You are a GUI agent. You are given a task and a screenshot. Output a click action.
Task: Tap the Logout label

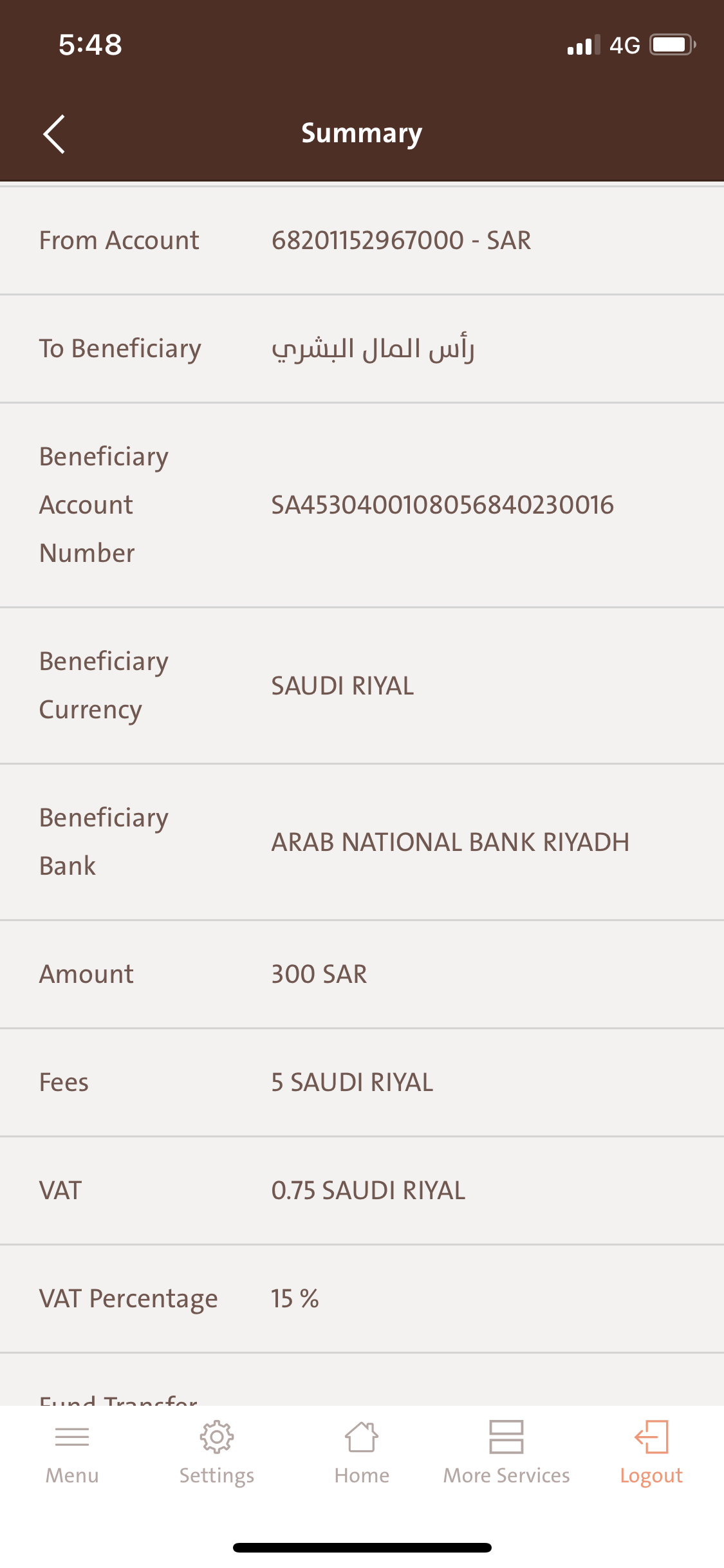coord(651,1476)
